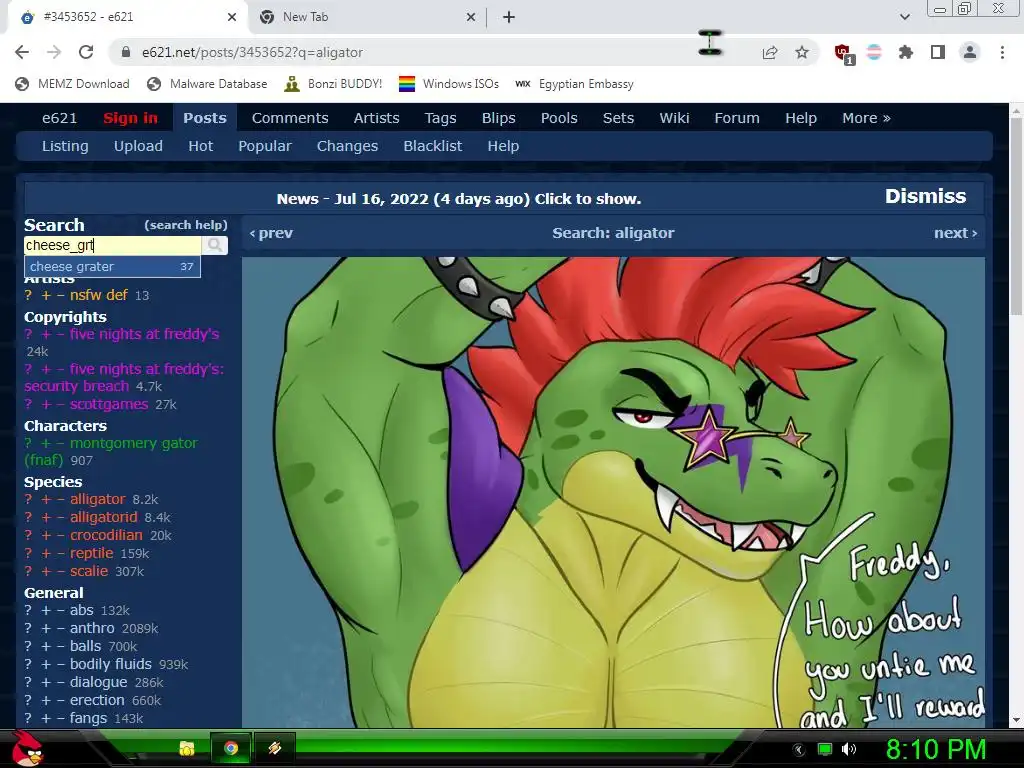Screen dimensions: 1024x768
Task: Open the uBlock Origin extension icon
Action: coord(843,54)
